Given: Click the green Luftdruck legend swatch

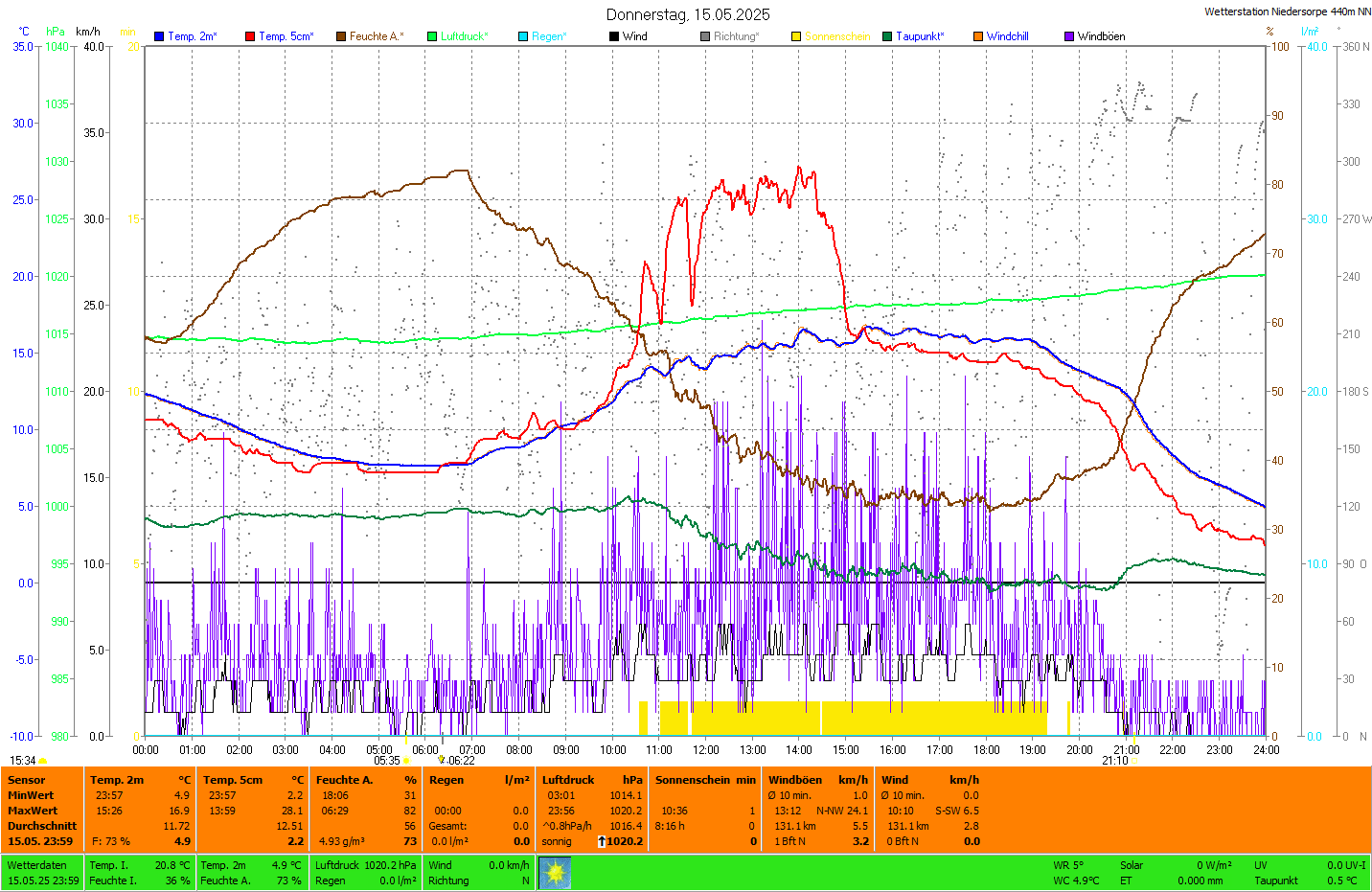Looking at the screenshot, I should coord(432,36).
